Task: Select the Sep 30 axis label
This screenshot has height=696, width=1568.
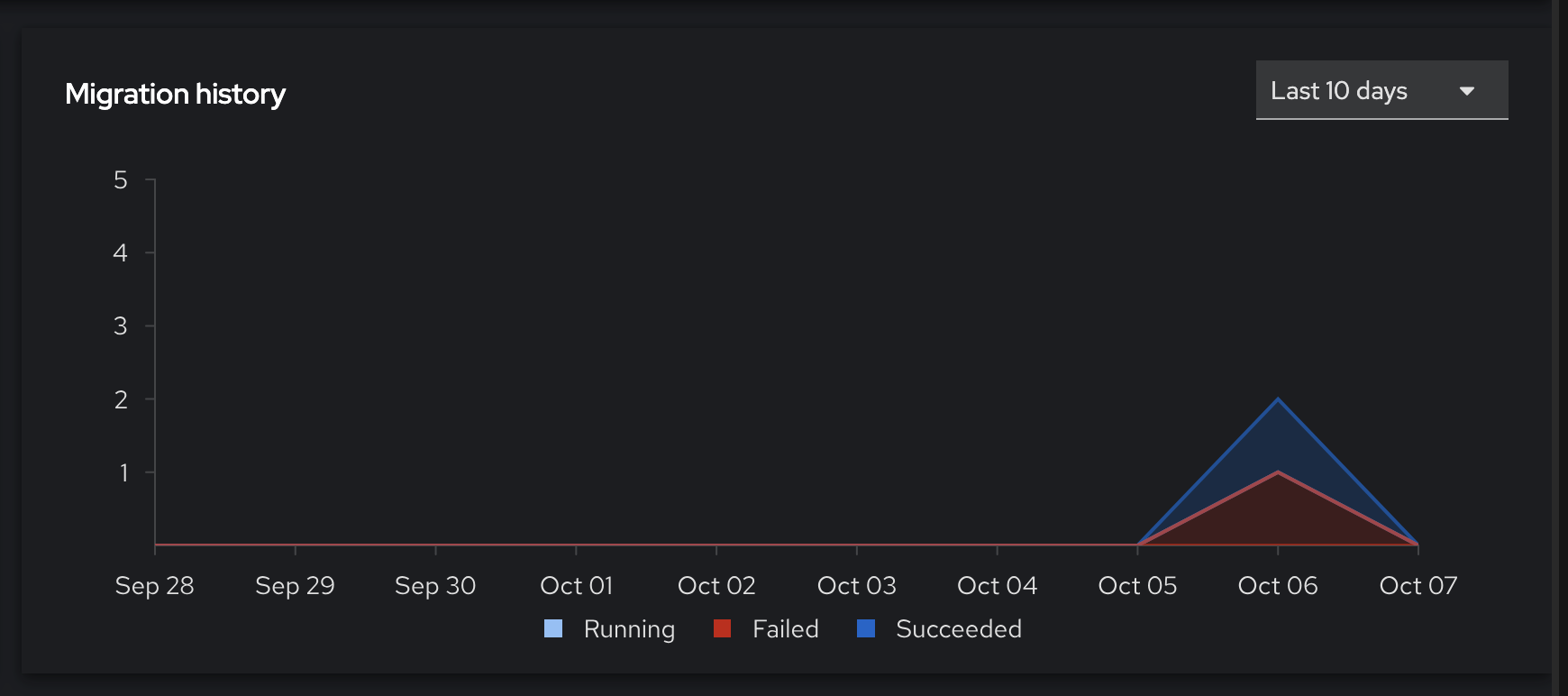Action: (435, 586)
